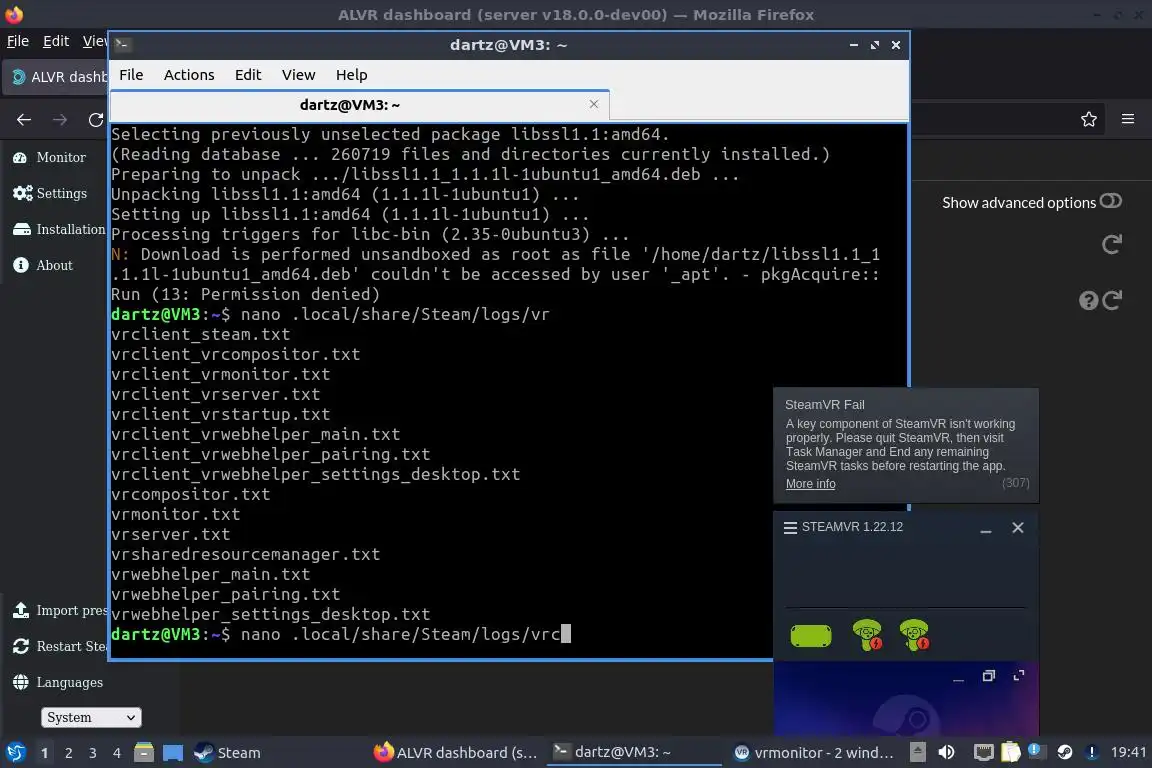1152x768 pixels.
Task: Switch to workspace 4
Action: pos(117,753)
